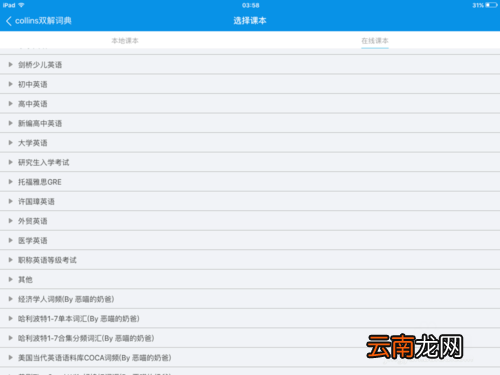Viewport: 500px width, 375px height.
Task: Select the 初中英语 row text
Action: point(33,84)
